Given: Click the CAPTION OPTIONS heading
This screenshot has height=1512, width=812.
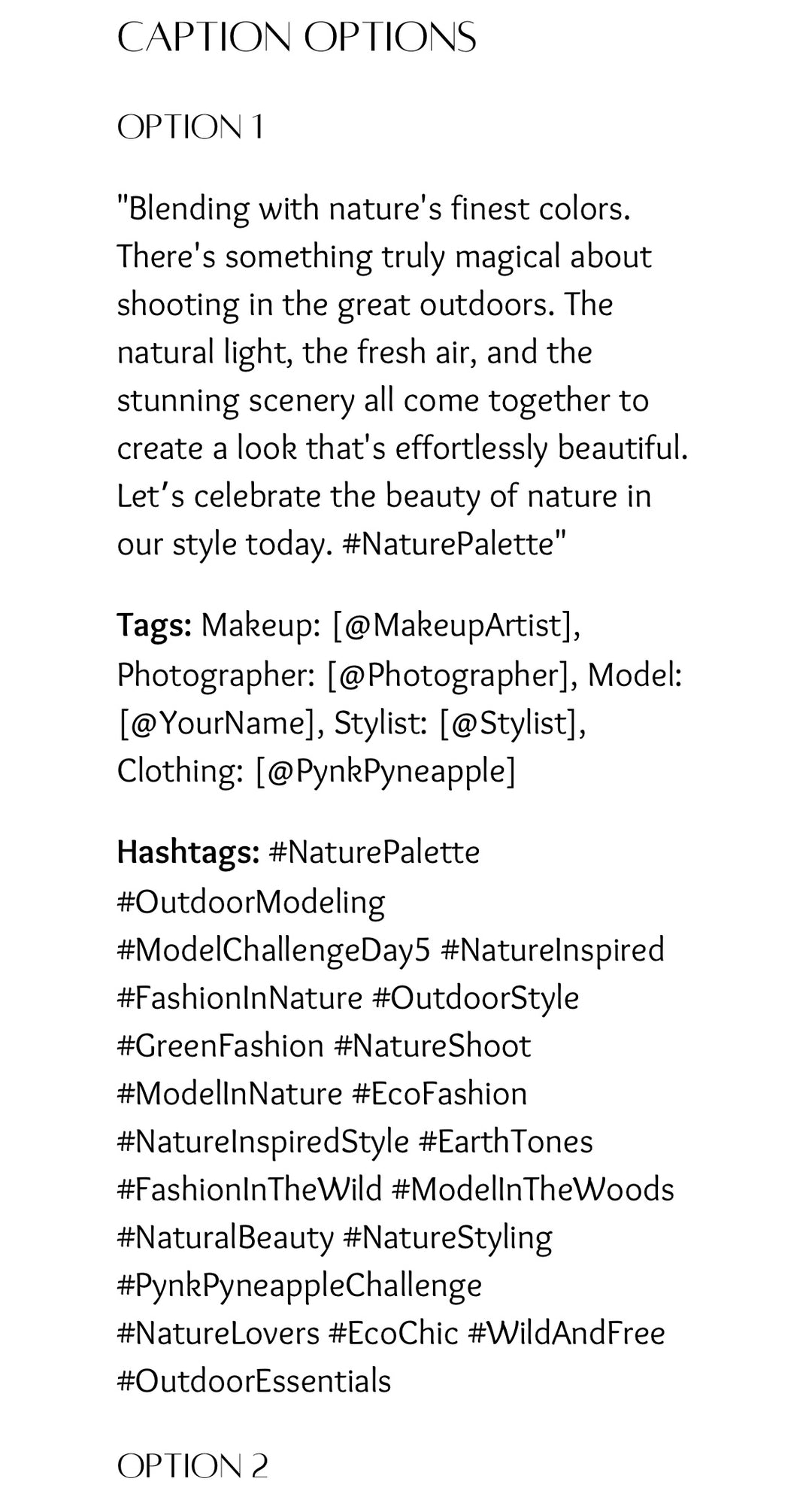Looking at the screenshot, I should (x=296, y=37).
